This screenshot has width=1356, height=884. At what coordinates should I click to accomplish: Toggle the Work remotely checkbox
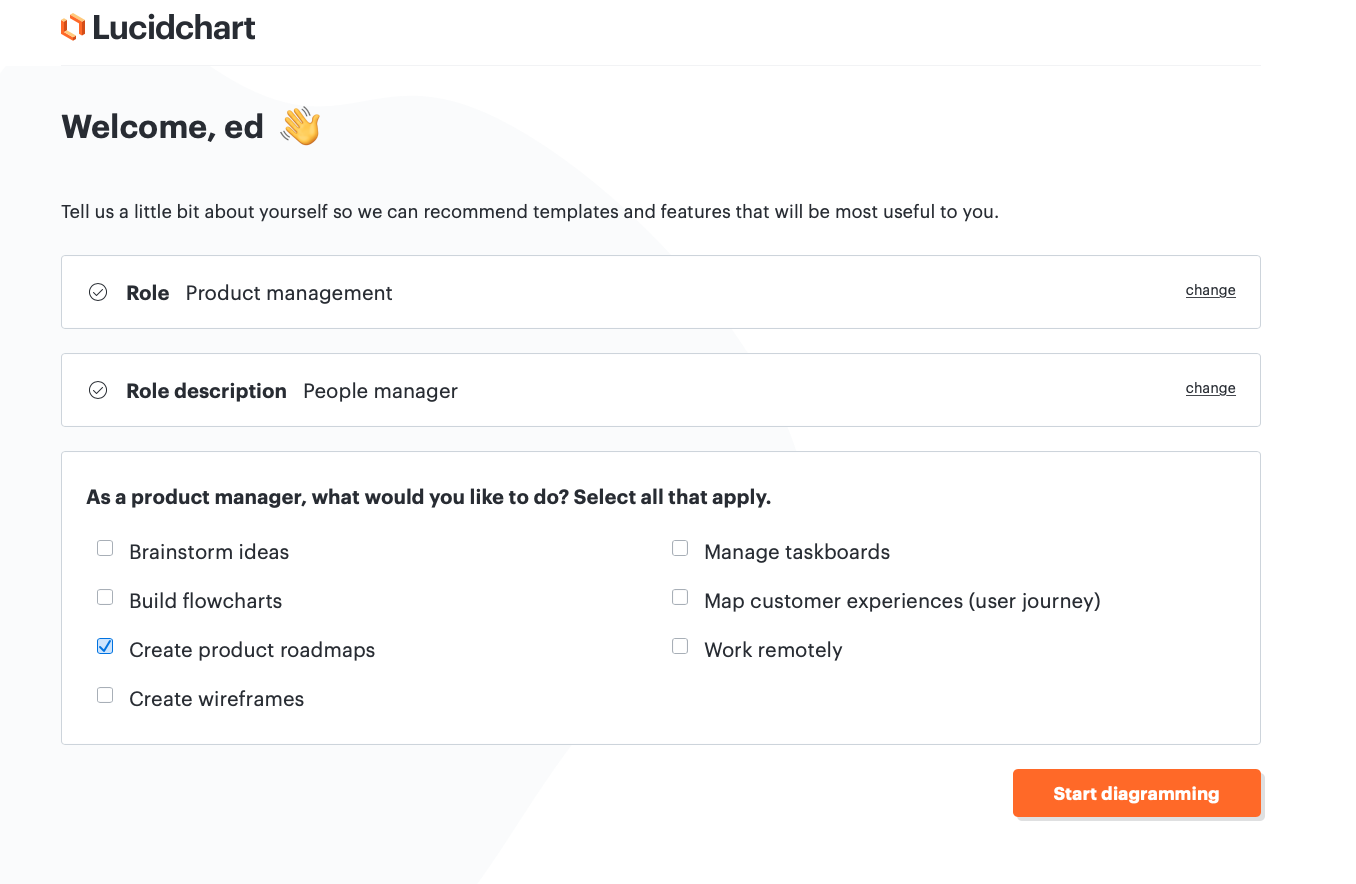pos(680,646)
